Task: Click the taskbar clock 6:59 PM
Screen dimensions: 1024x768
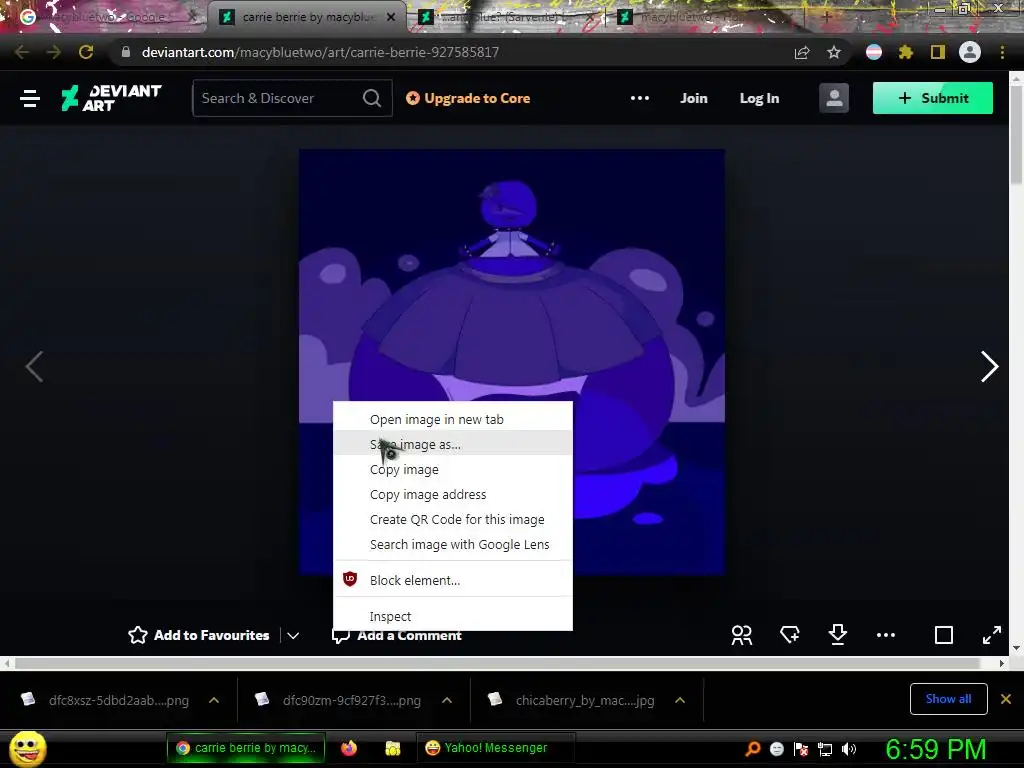Action: click(x=935, y=749)
